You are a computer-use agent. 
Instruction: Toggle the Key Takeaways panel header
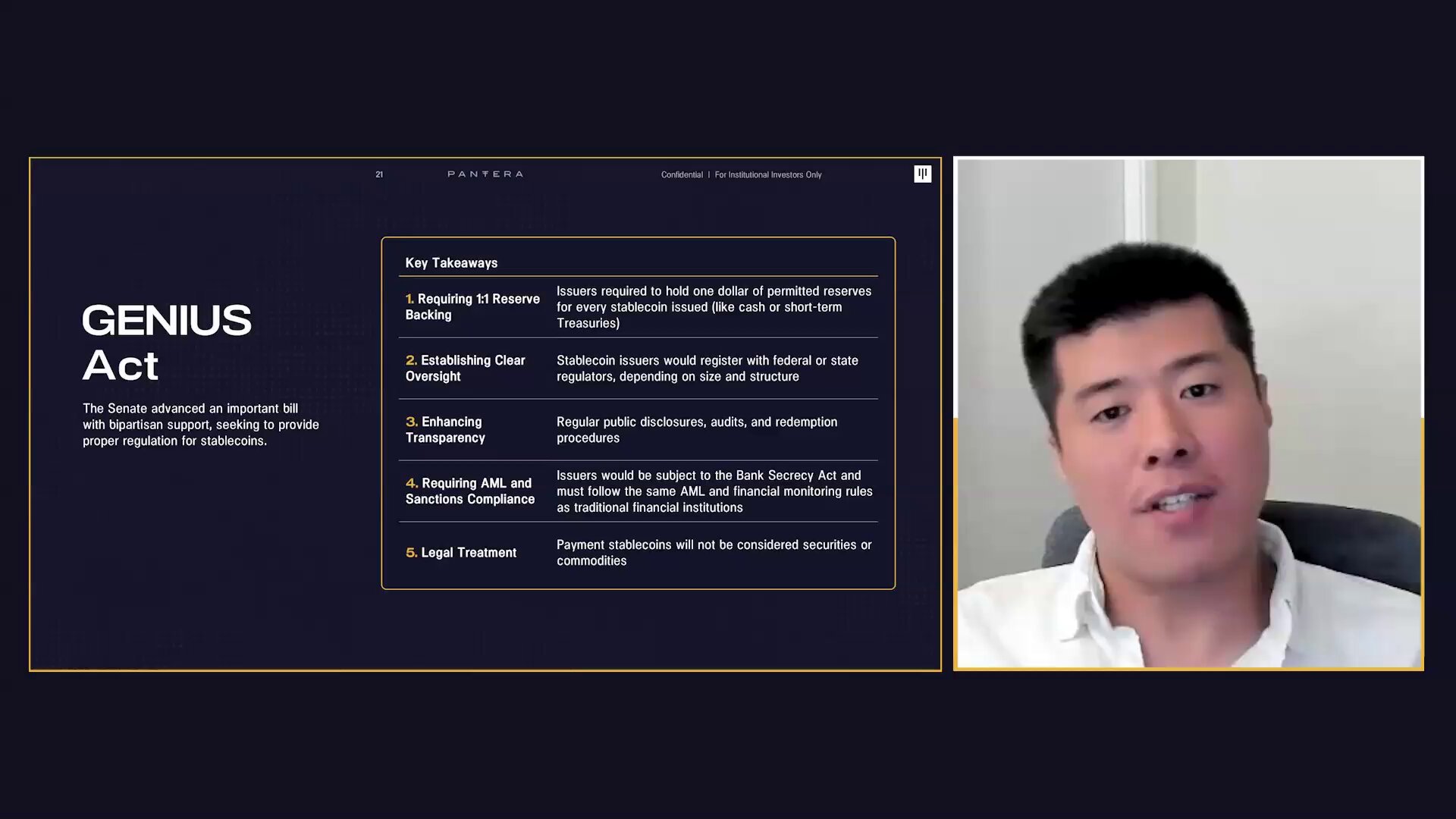coord(451,262)
